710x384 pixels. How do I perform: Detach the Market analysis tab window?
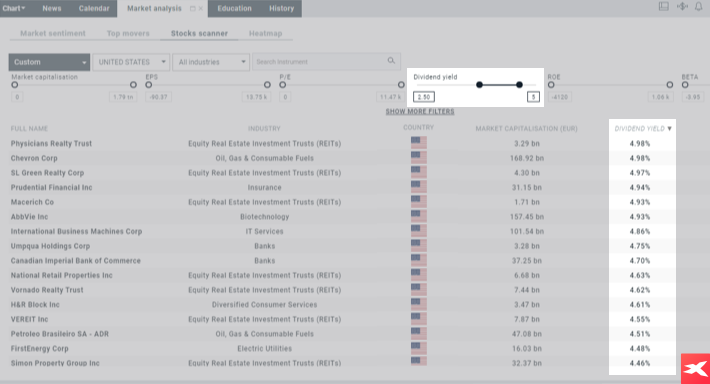(192, 9)
